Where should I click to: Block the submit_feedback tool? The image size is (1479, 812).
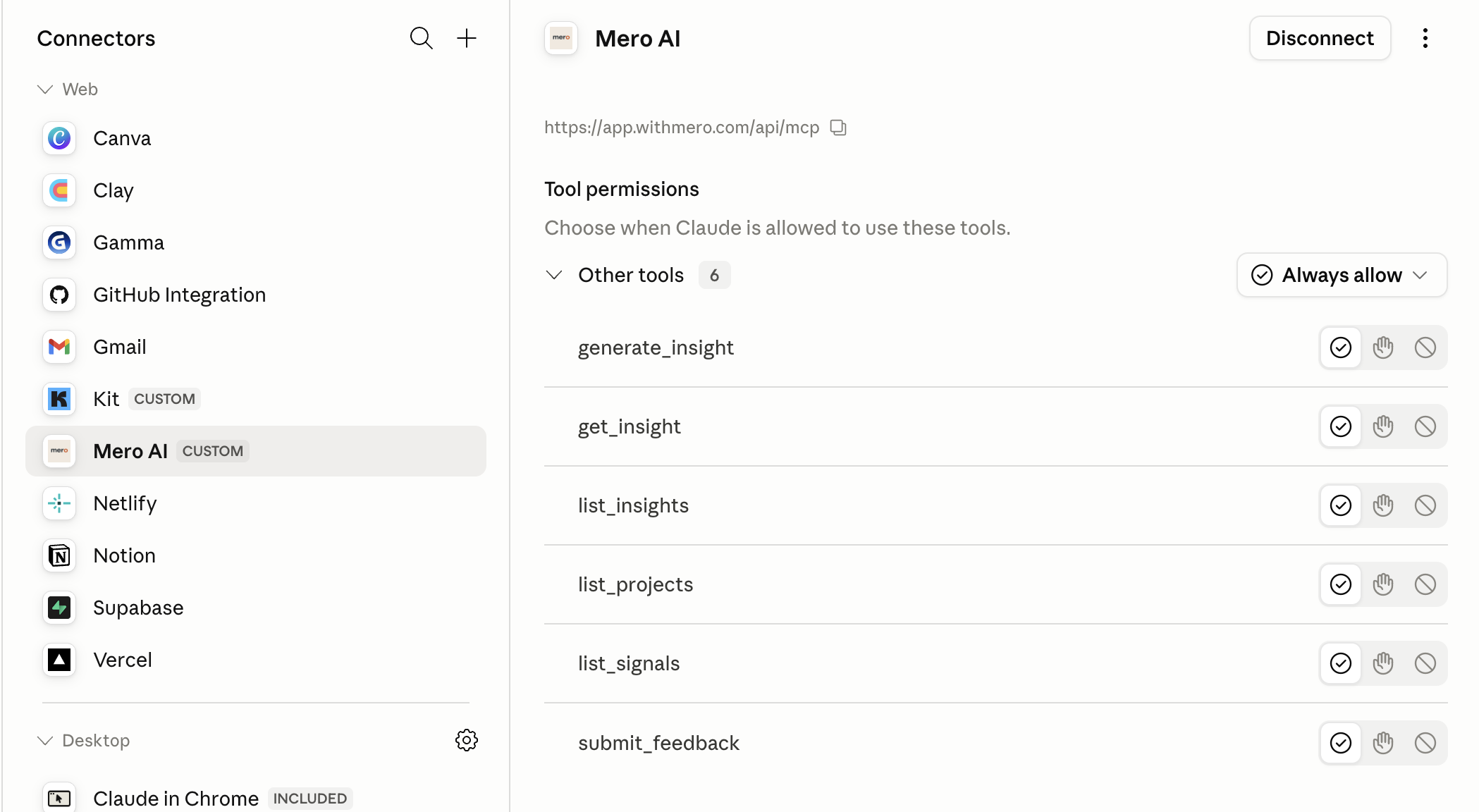click(1425, 743)
